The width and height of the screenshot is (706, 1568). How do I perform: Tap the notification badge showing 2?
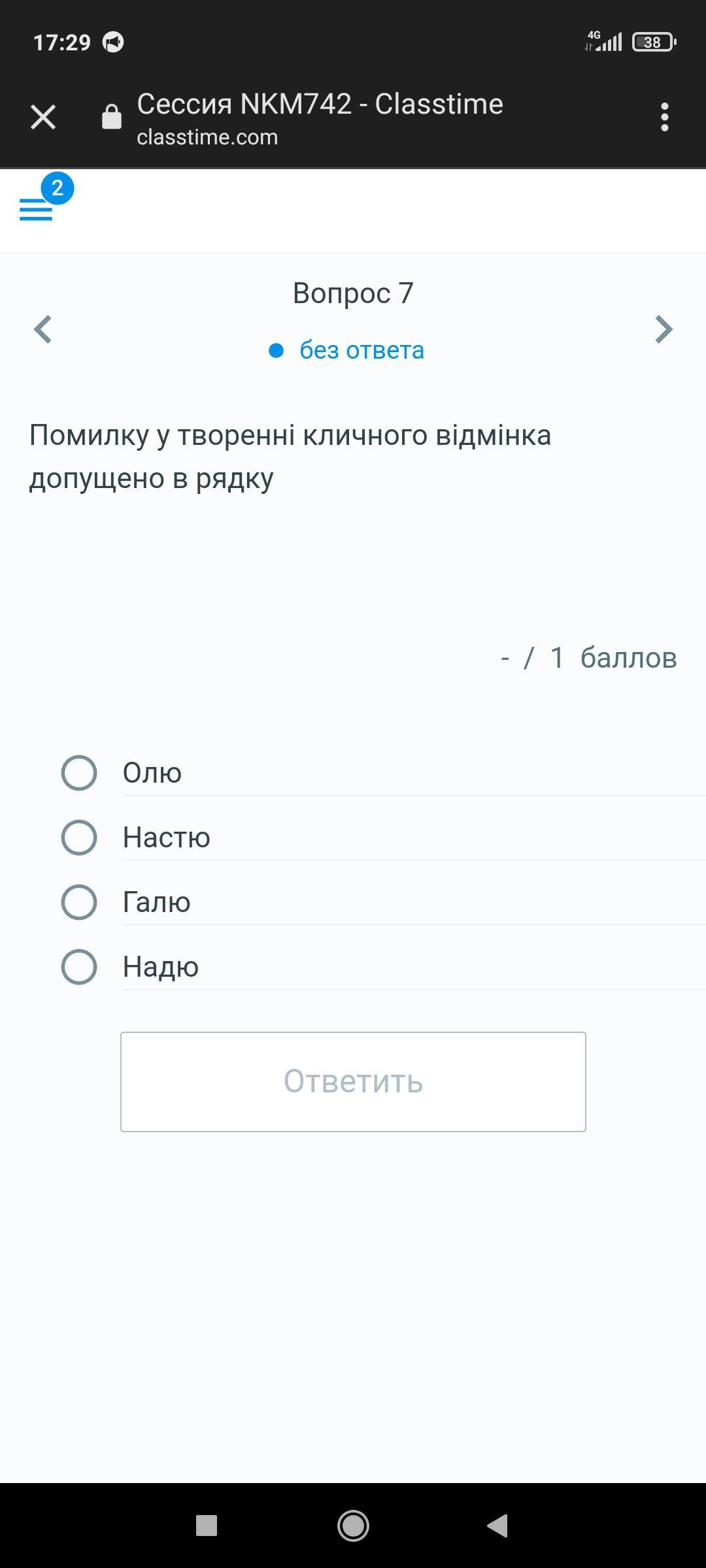click(x=58, y=189)
